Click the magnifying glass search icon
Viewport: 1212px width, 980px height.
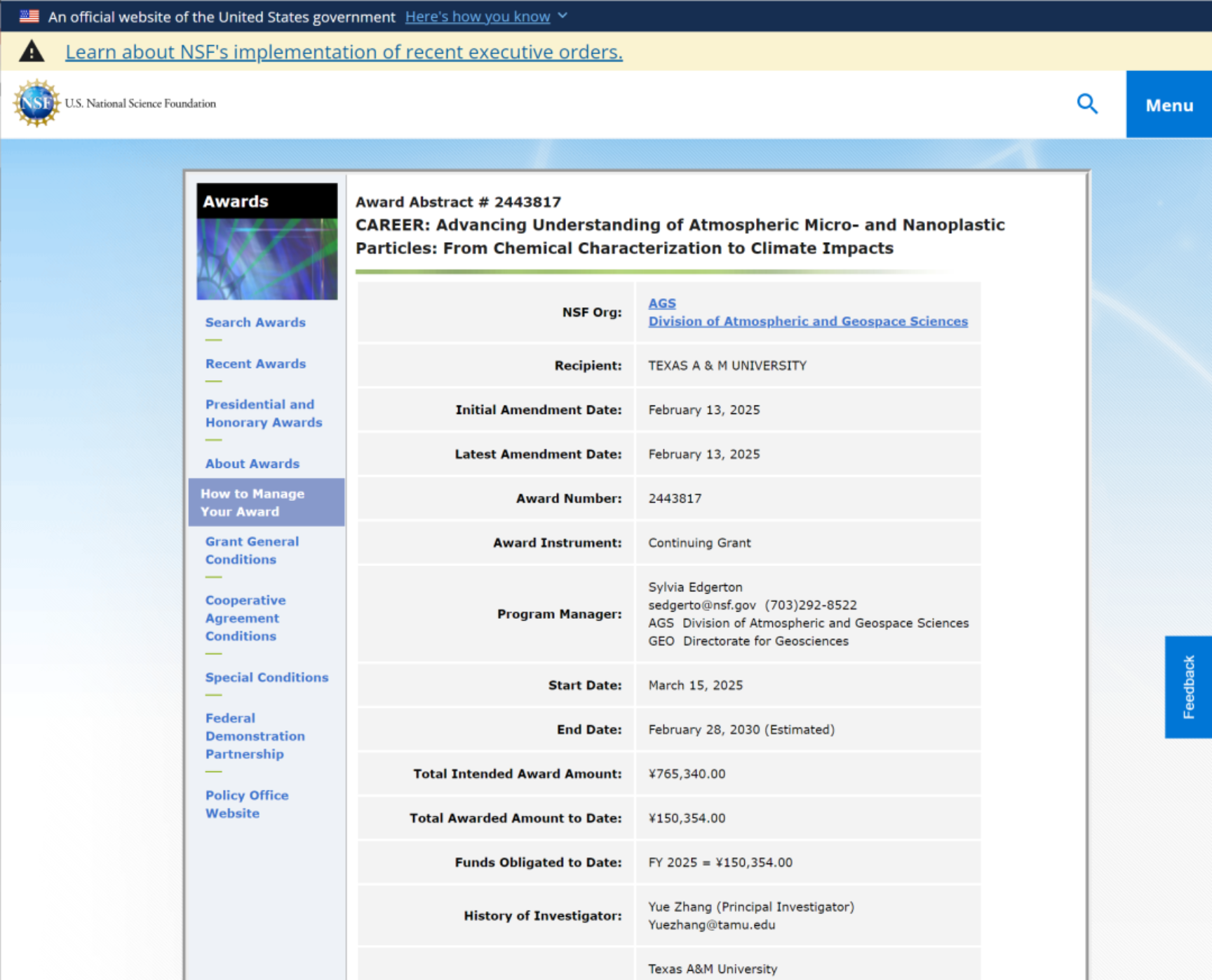coord(1086,104)
